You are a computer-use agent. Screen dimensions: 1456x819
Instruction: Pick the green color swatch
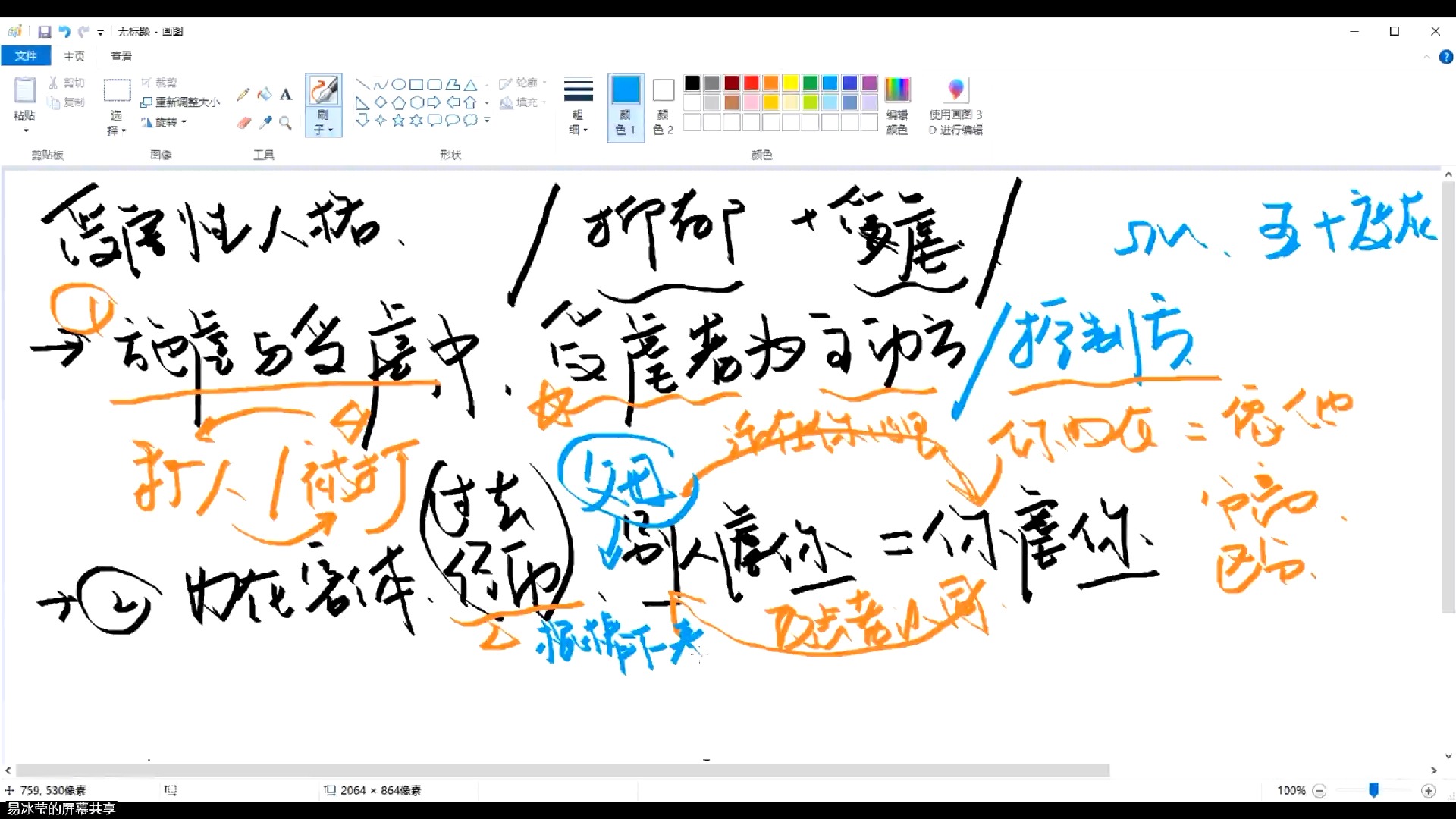[811, 83]
